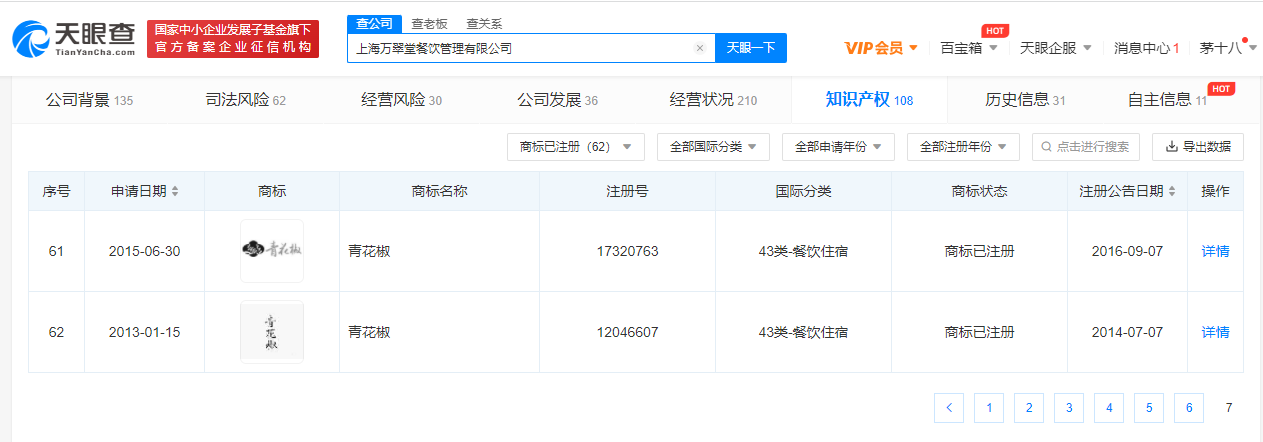Image resolution: width=1263 pixels, height=442 pixels.
Task: Go to page 6
Action: (x=1189, y=407)
